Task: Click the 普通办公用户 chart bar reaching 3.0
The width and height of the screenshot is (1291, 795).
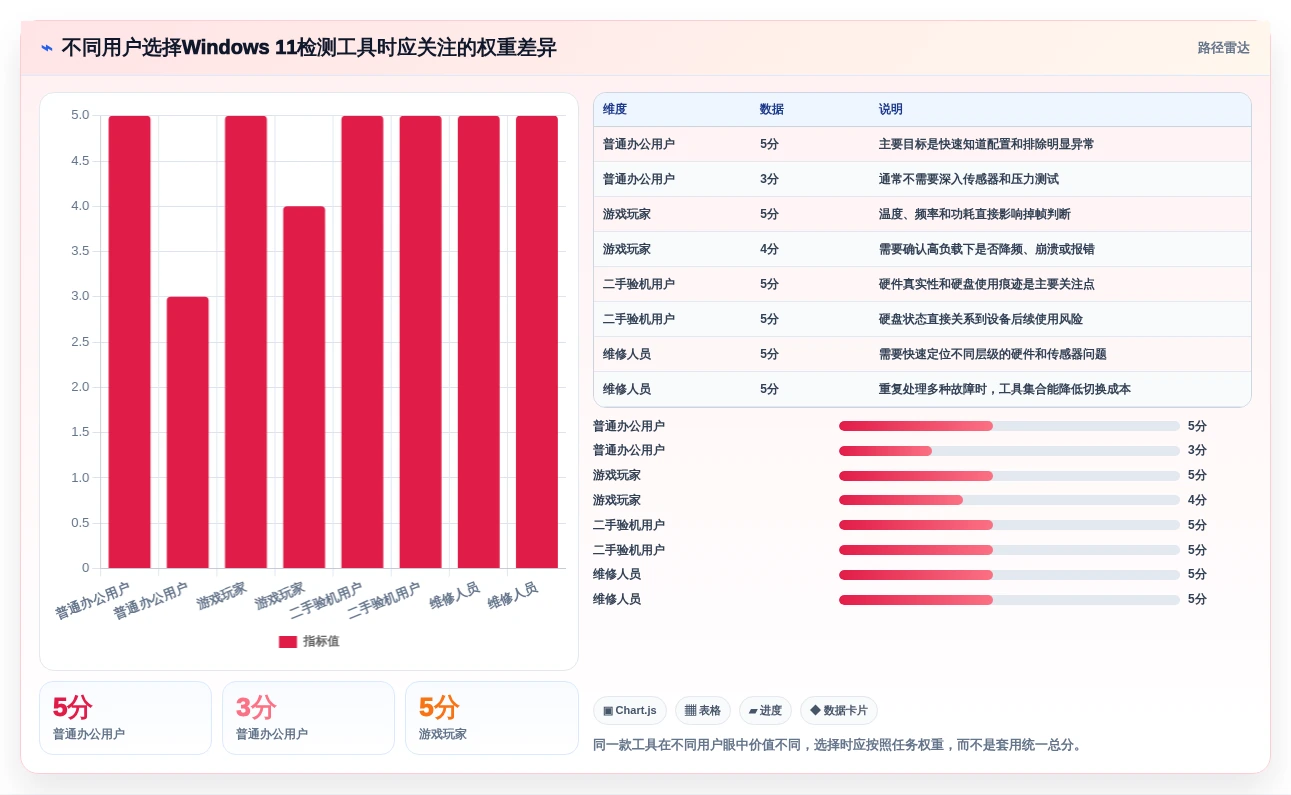Action: pos(188,432)
